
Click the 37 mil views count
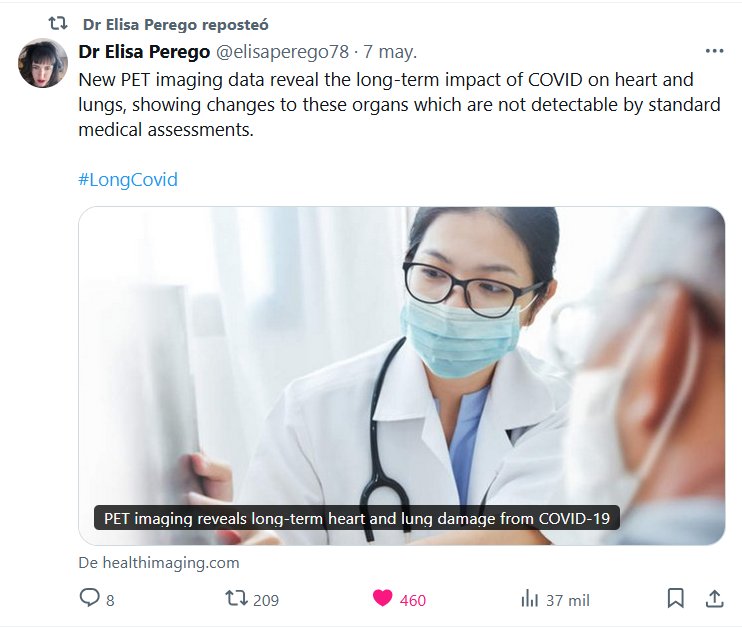567,600
